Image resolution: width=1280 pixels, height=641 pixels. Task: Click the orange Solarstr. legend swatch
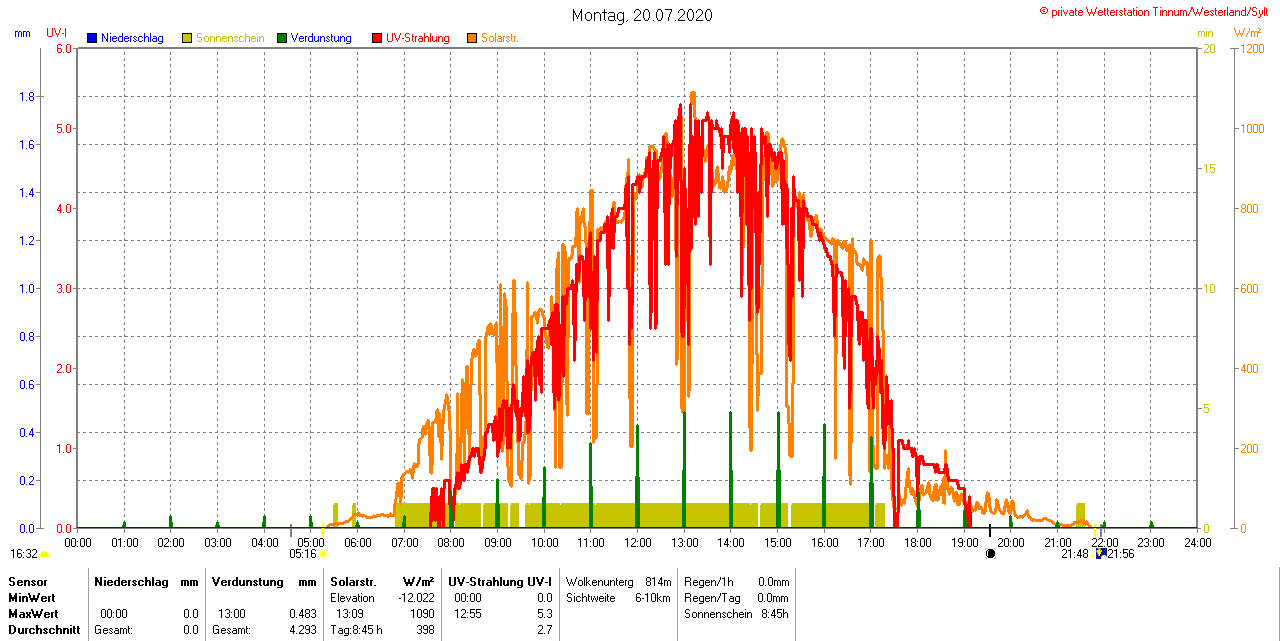(x=472, y=38)
